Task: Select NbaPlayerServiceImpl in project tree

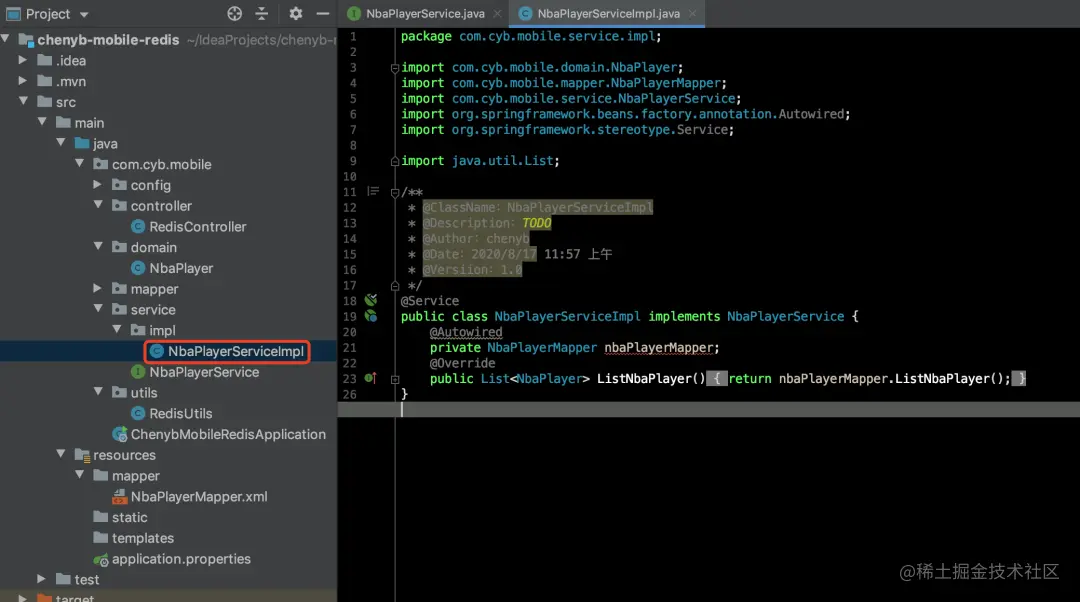Action: coord(236,351)
